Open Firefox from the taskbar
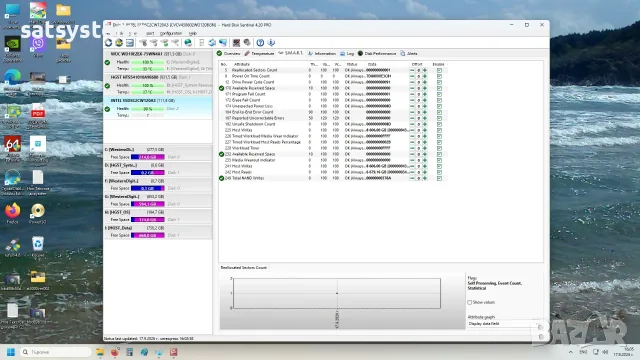The height and width of the screenshot is (360, 640). click(x=115, y=352)
